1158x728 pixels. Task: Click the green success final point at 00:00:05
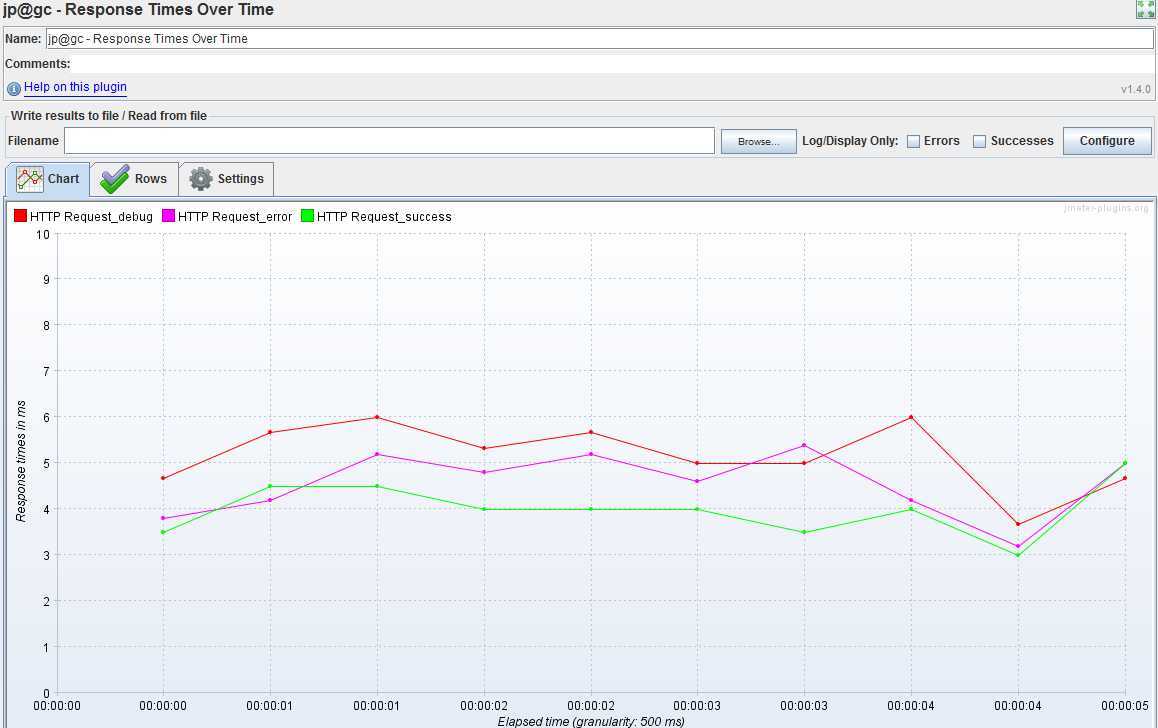click(1125, 463)
